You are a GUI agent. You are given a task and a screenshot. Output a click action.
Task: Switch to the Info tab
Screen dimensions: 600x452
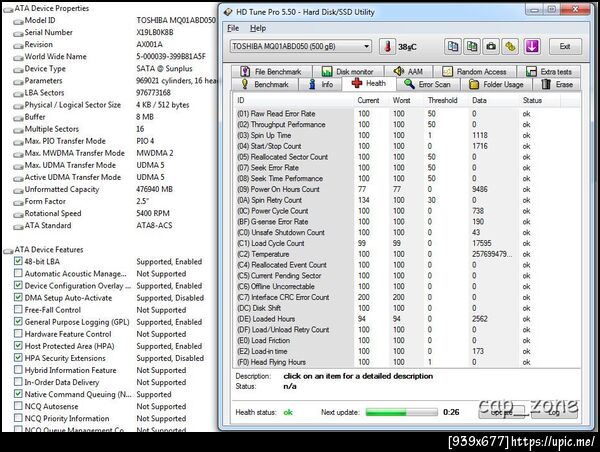321,84
